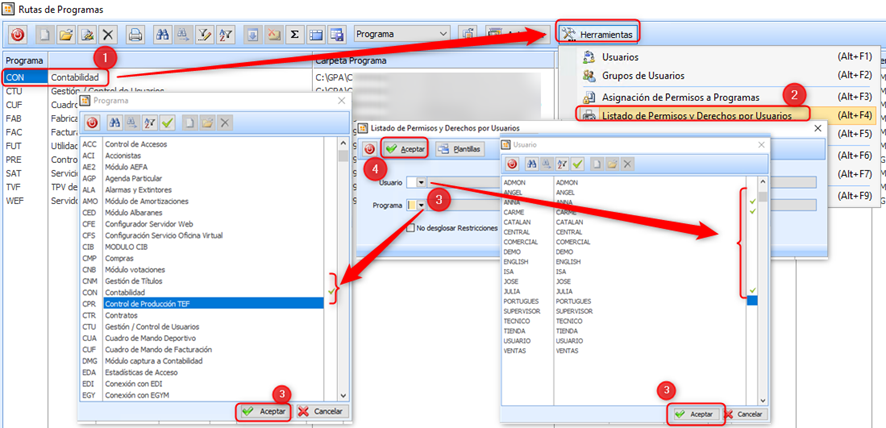The height and width of the screenshot is (428, 886).
Task: Click the red power icon in main toolbar
Action: click(17, 34)
